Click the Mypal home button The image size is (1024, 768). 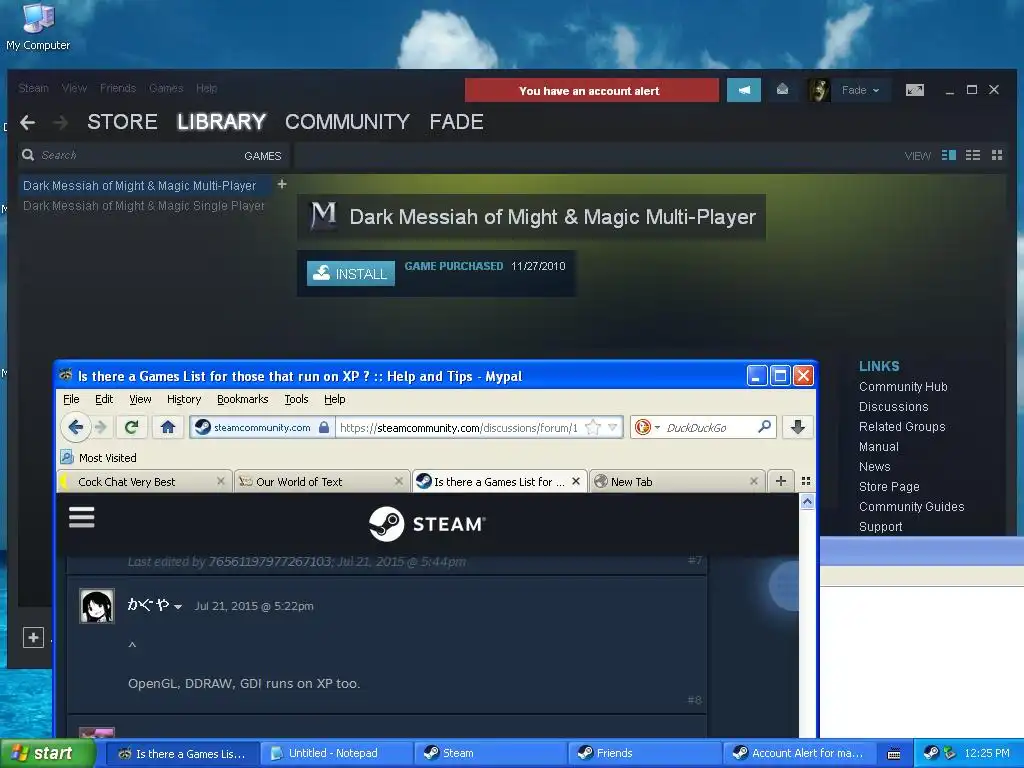coord(168,427)
